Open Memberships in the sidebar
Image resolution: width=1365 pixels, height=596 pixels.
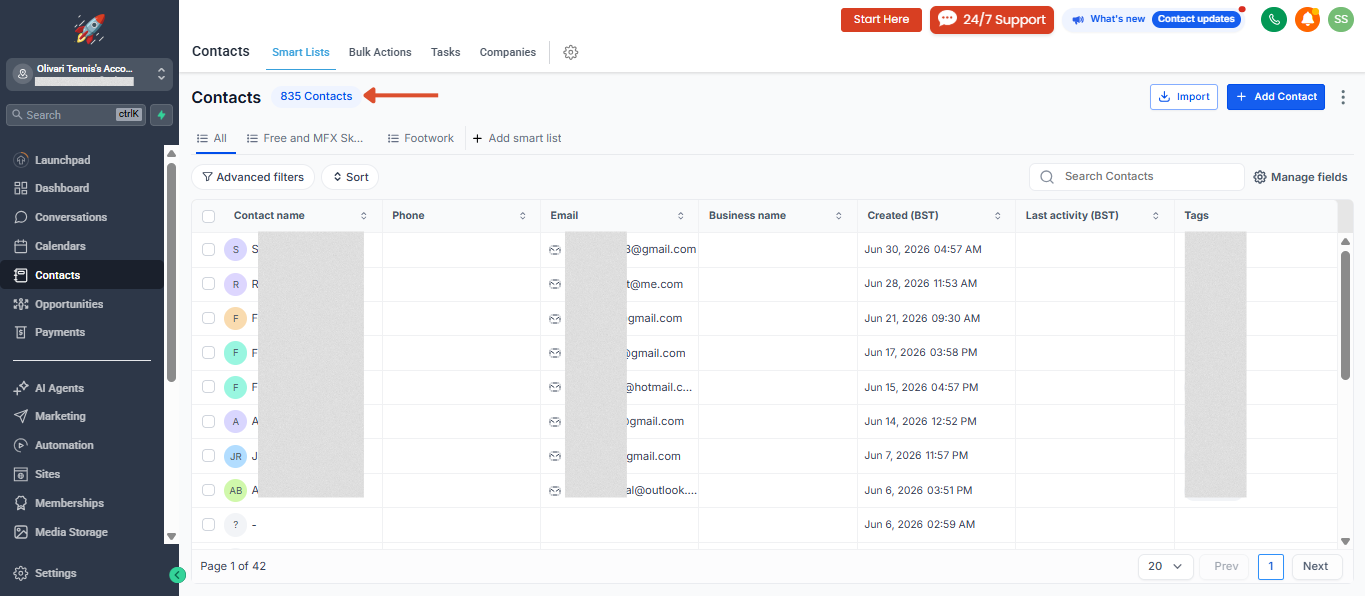point(69,503)
